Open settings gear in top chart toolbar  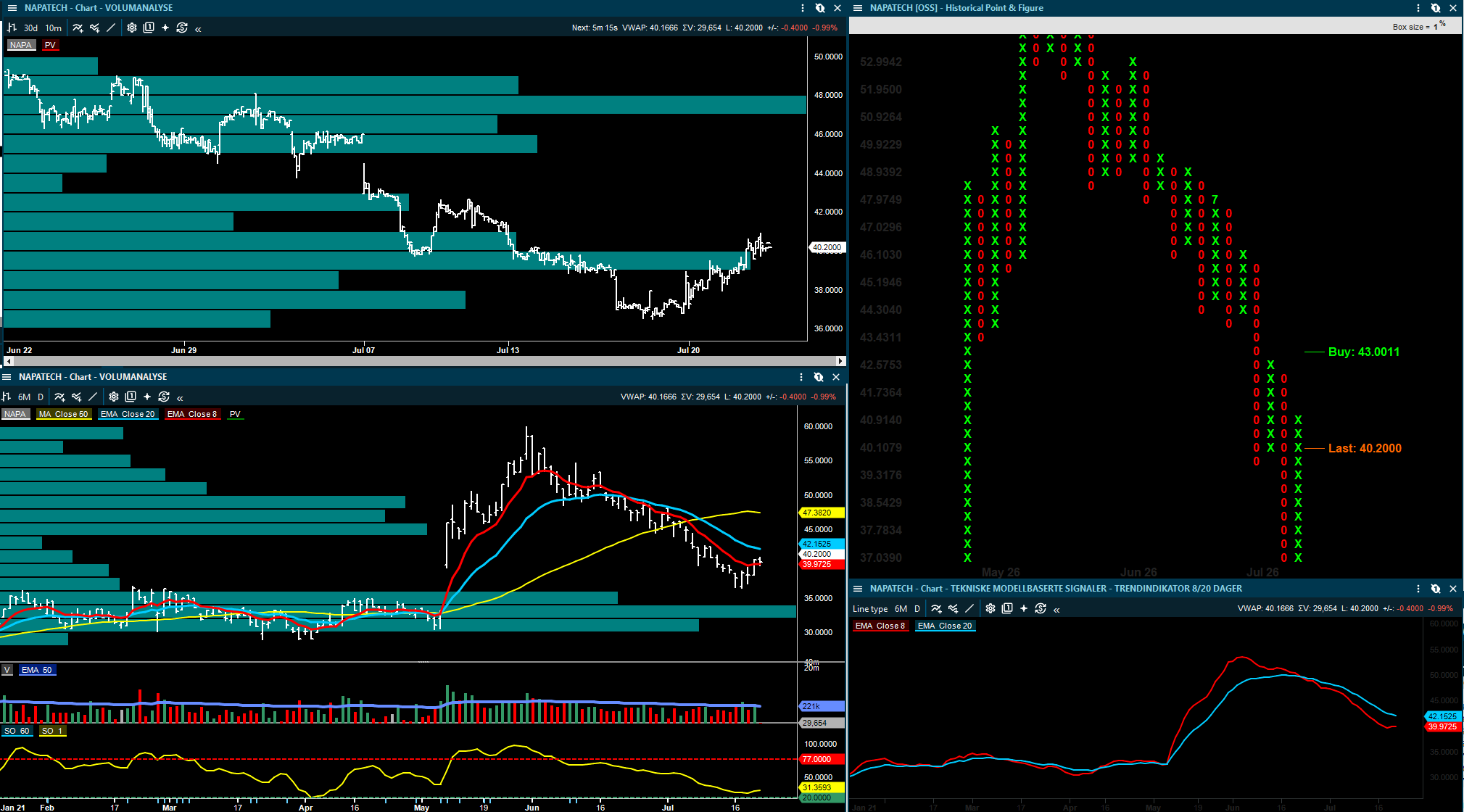132,28
